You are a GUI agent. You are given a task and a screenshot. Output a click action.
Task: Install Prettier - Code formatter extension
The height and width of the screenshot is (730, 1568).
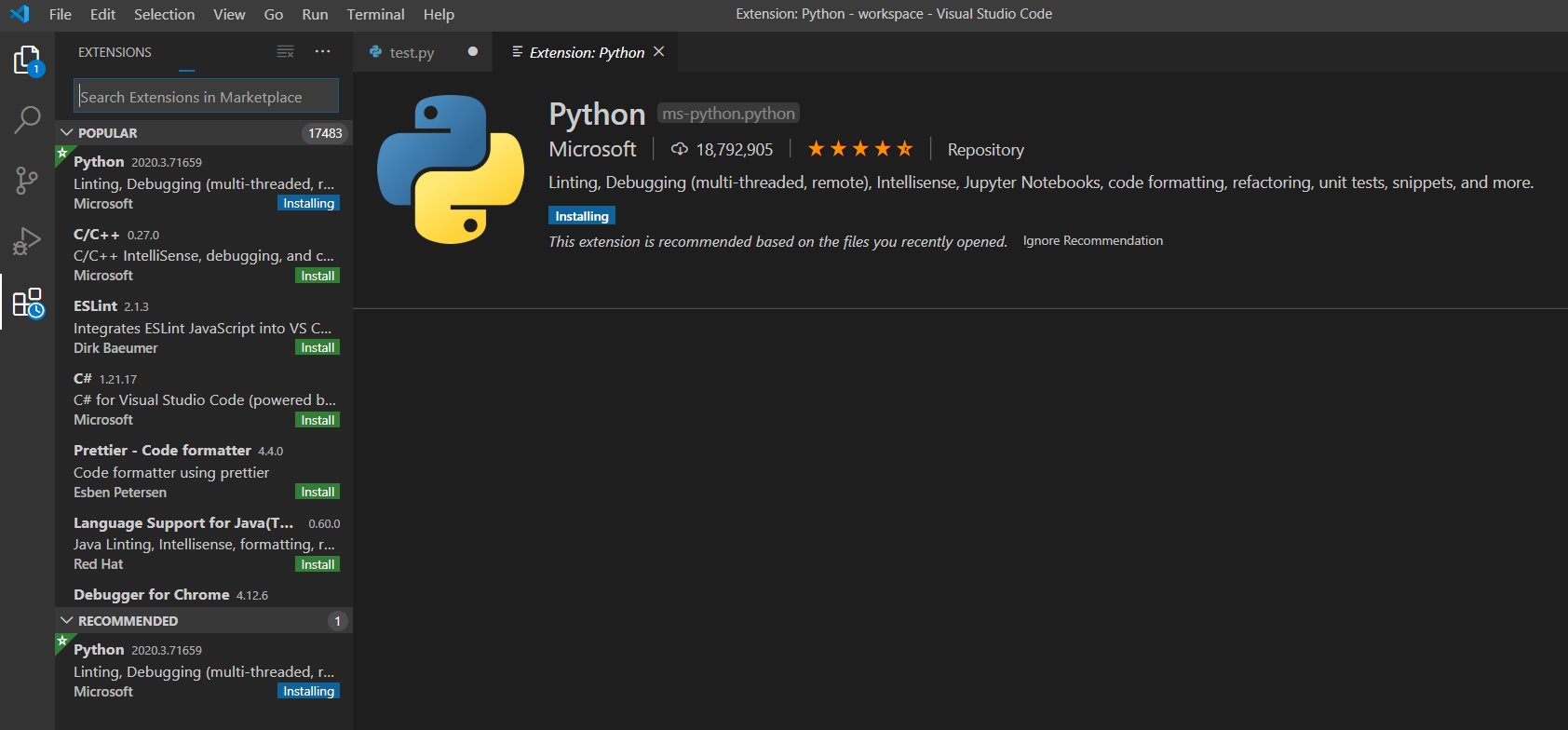(x=318, y=492)
